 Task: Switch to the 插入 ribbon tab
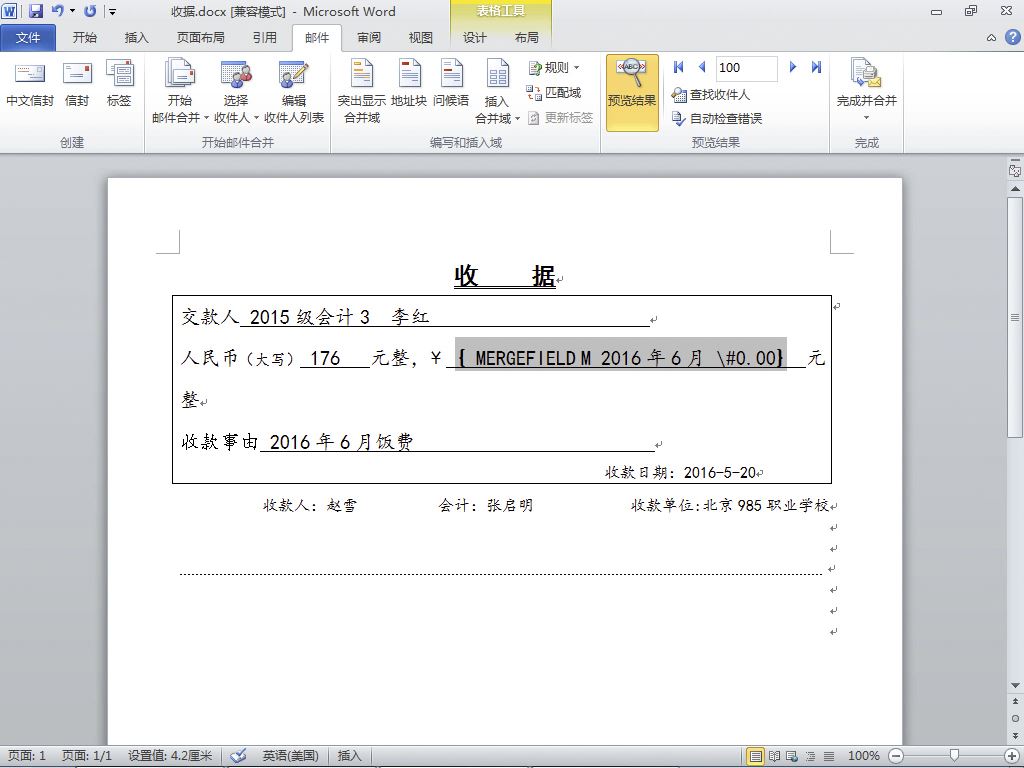click(x=136, y=38)
